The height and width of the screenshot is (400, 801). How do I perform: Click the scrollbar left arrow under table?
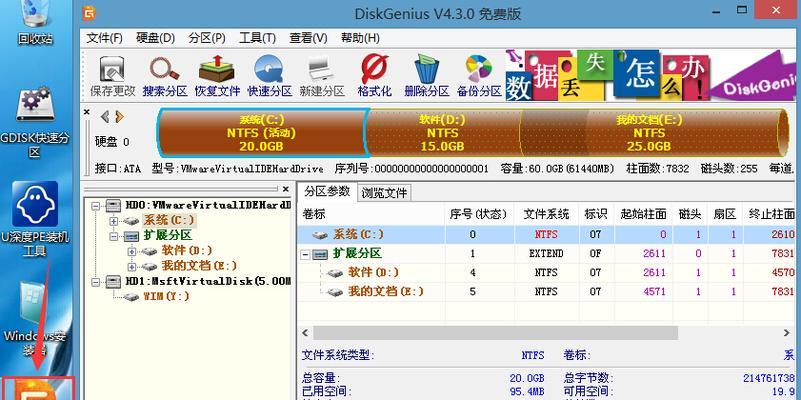pos(305,333)
